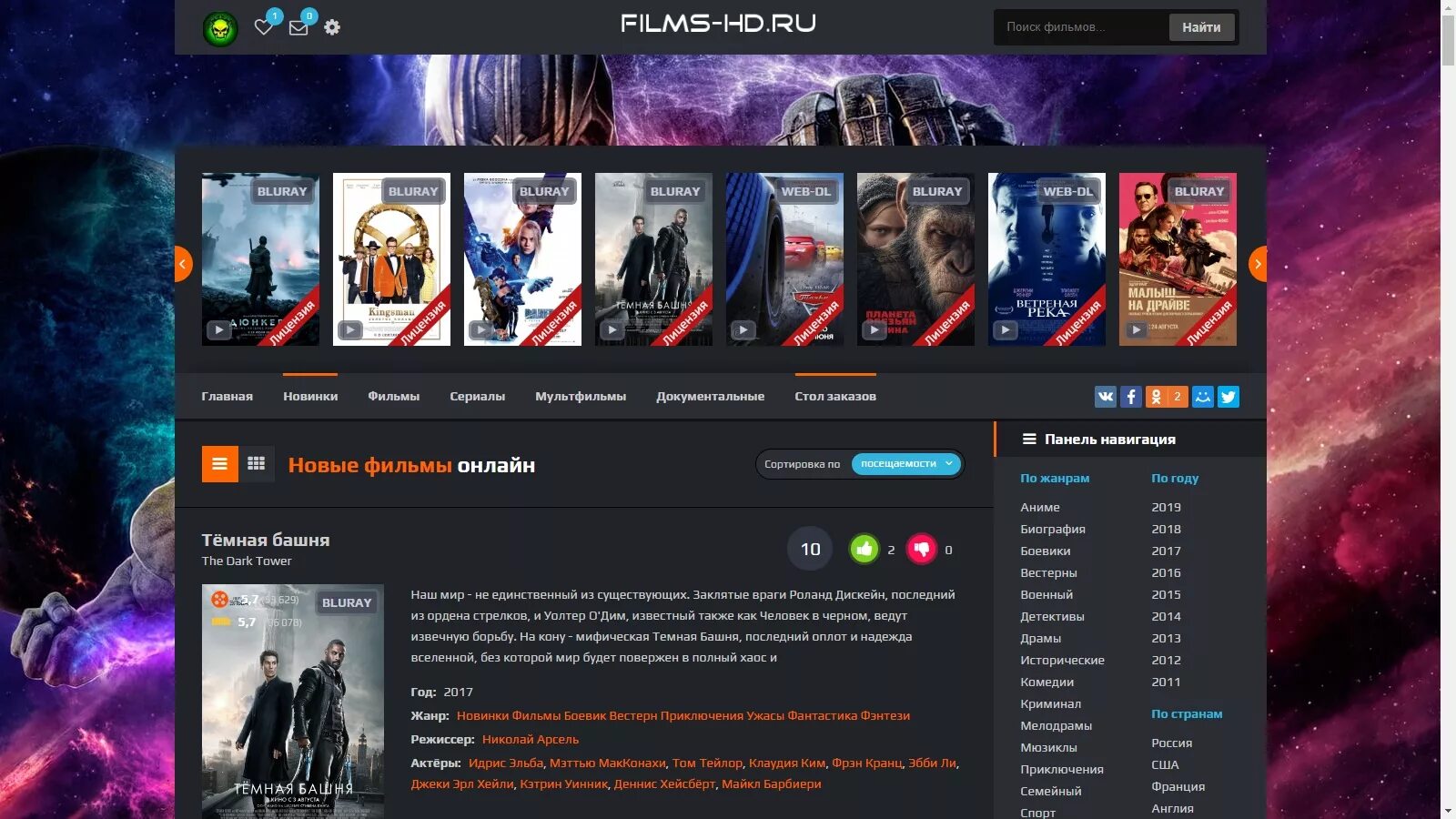The image size is (1456, 819).
Task: Open Тёмная башня movie title link
Action: point(266,540)
